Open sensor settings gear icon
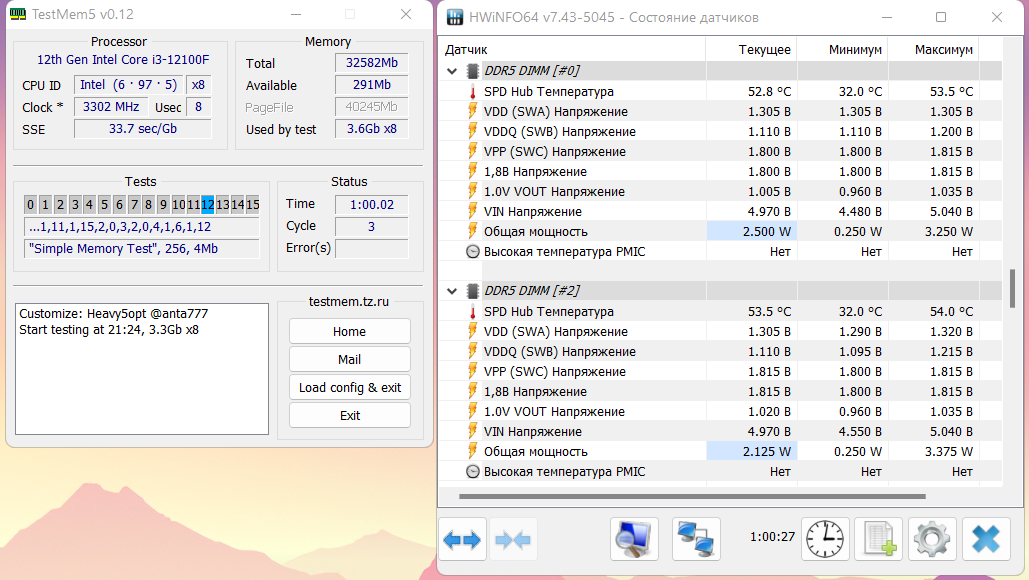The image size is (1029, 580). coord(932,539)
